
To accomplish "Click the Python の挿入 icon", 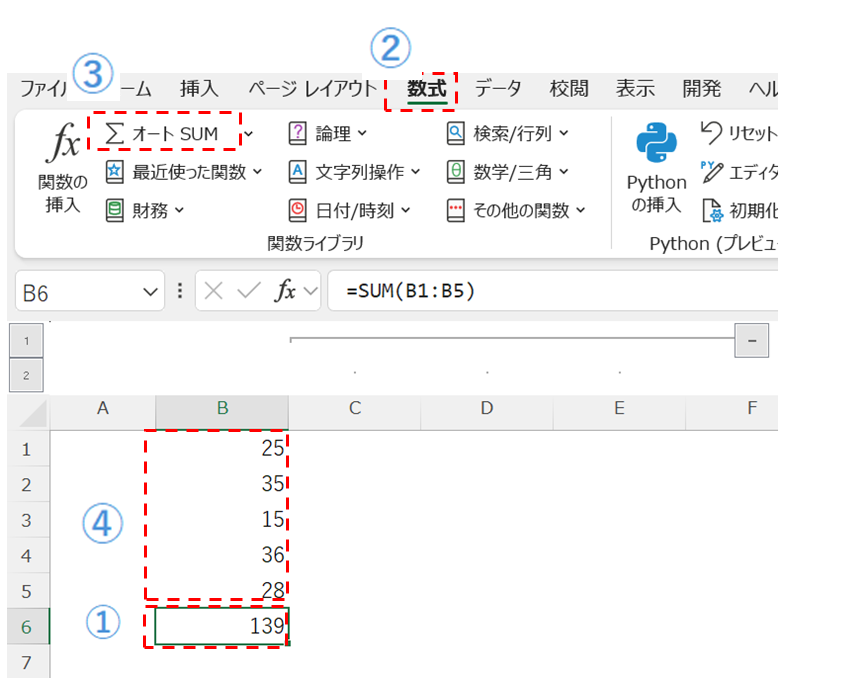I will point(656,145).
